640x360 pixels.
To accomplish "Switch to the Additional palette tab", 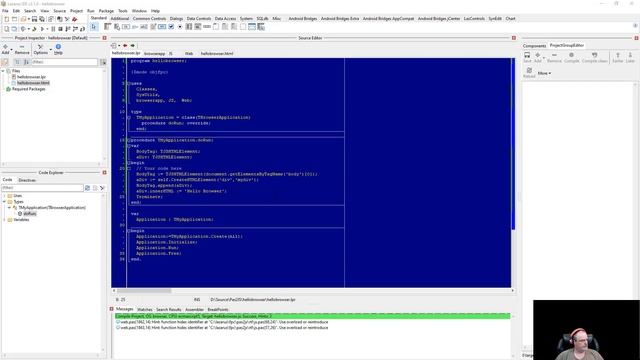I will [x=120, y=18].
